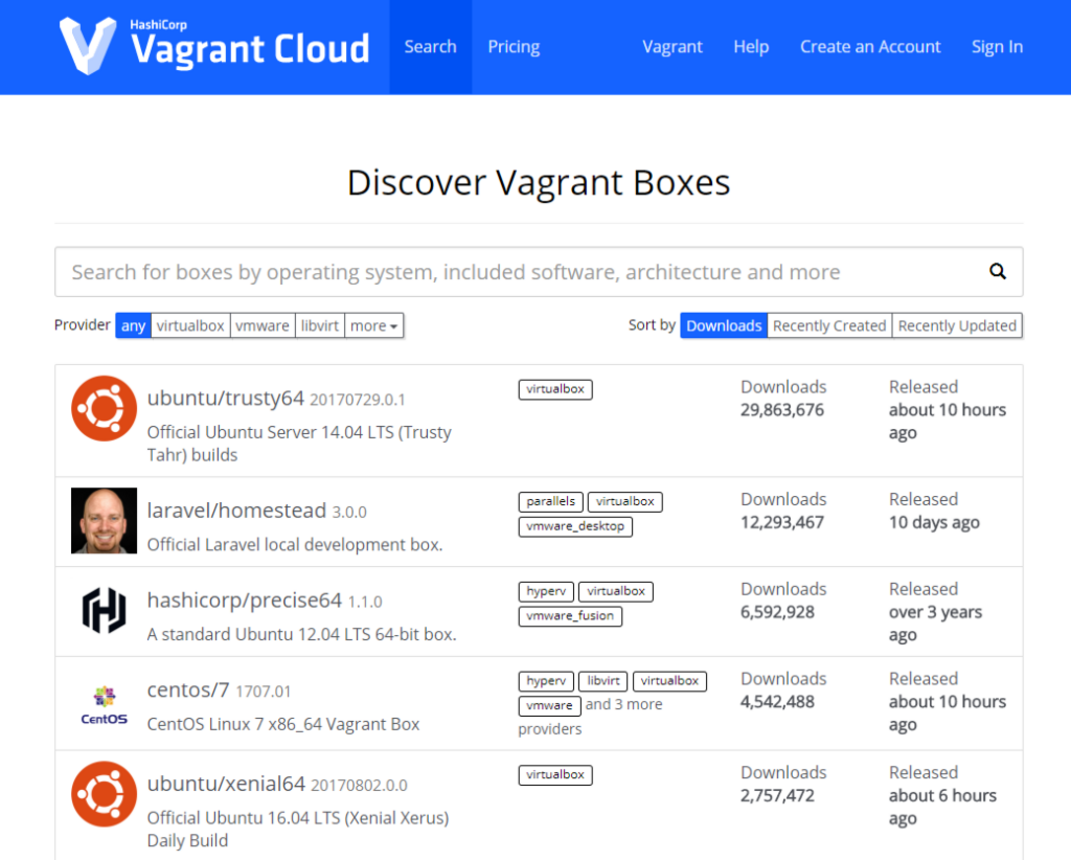Sort boxes by Recently Created
Image resolution: width=1071 pixels, height=860 pixels.
tap(829, 326)
